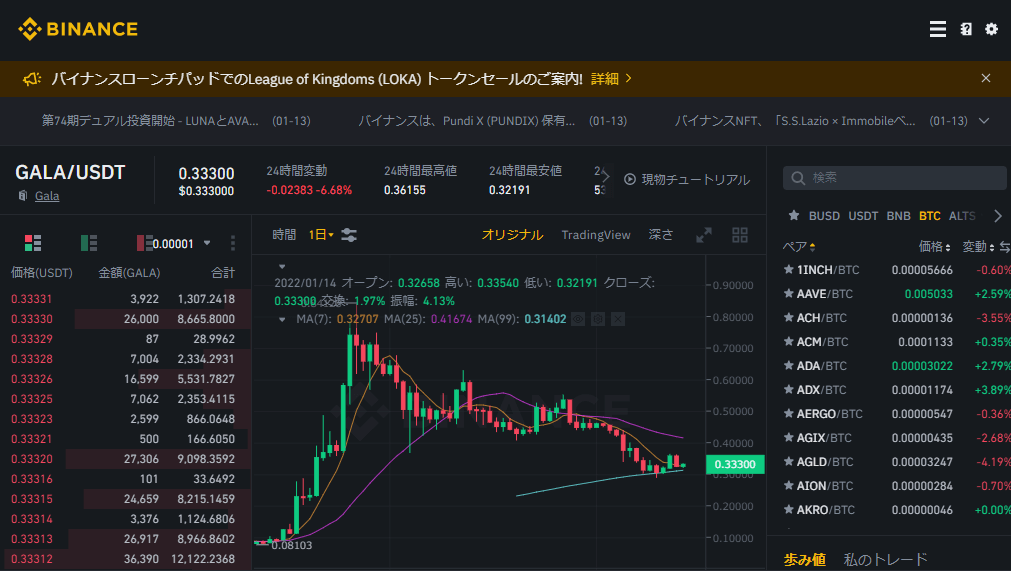Open the hamburger menu
The height and width of the screenshot is (571, 1011).
[937, 29]
